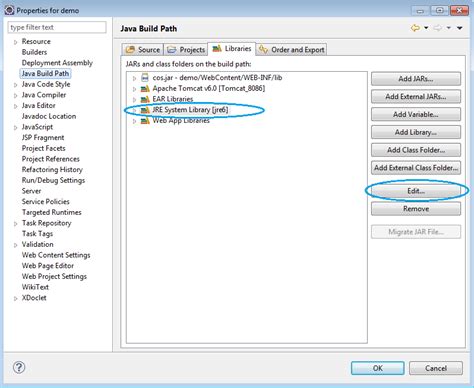Click the Apache Tomcat library icon

point(145,89)
